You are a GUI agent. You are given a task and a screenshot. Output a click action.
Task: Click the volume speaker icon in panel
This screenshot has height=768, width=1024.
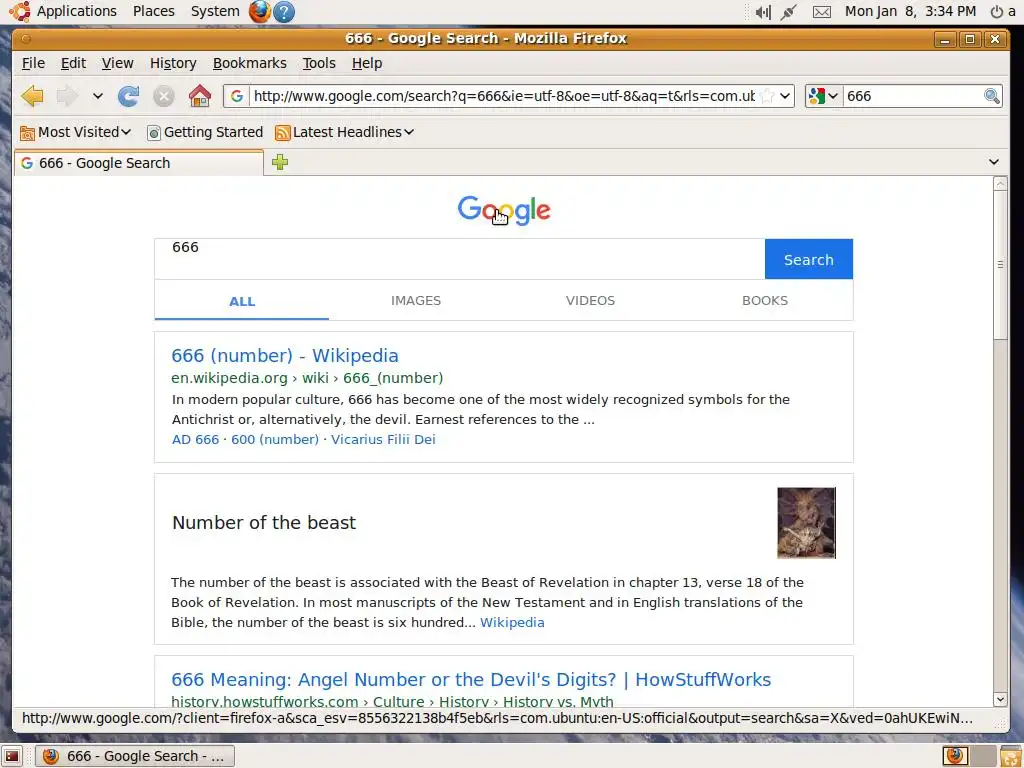coord(763,12)
